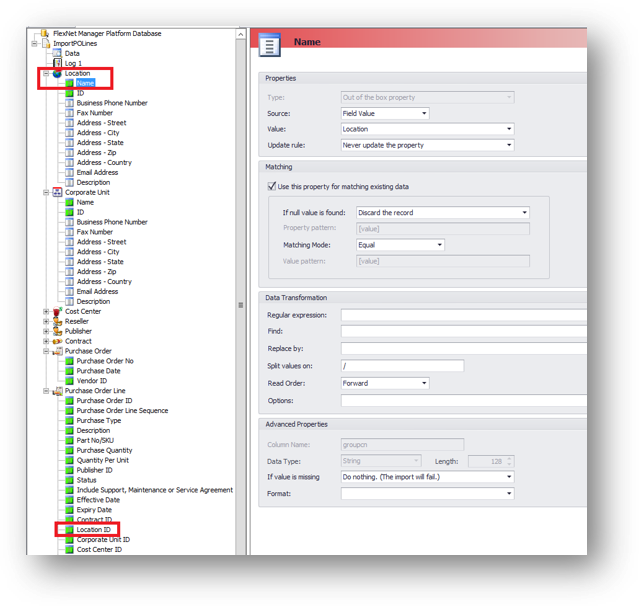Click the Reseller icon

[57, 321]
